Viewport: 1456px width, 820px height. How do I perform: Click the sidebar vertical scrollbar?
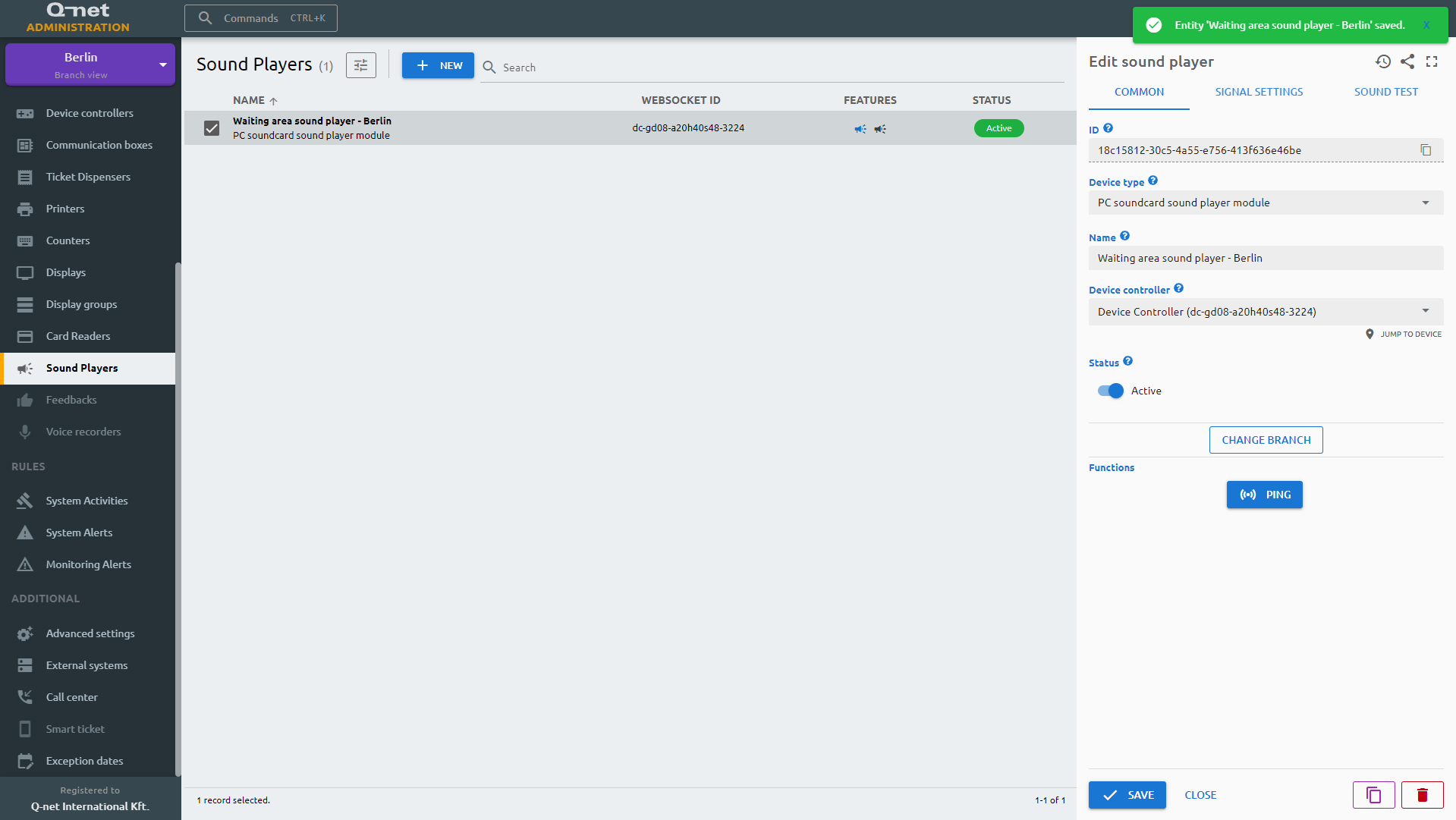click(x=178, y=520)
